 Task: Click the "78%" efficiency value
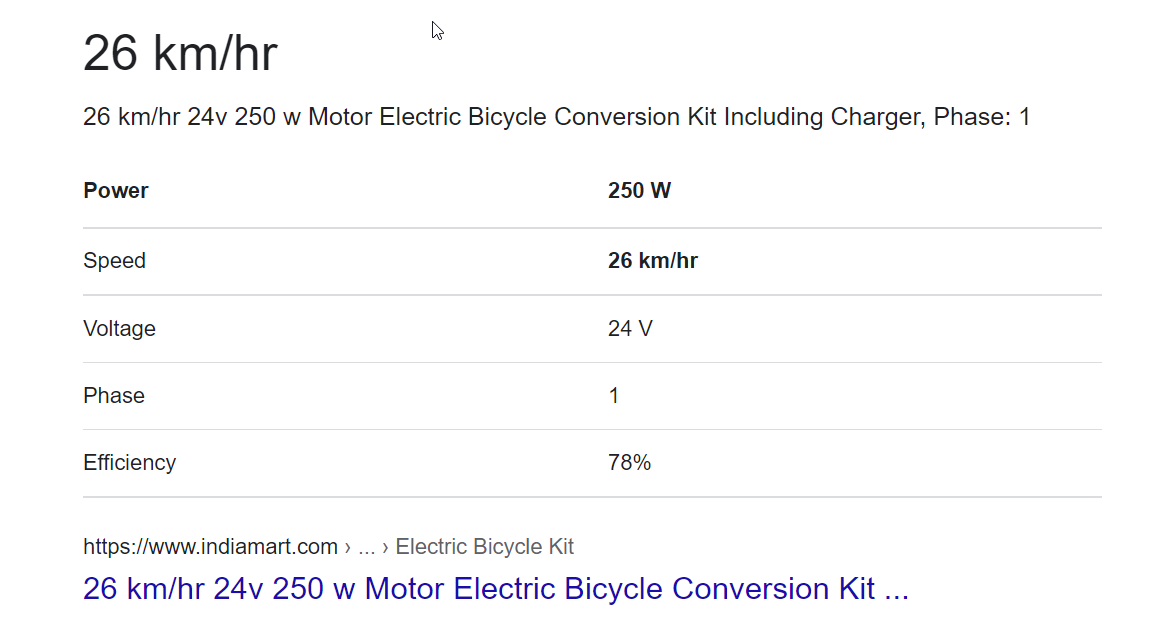click(629, 463)
